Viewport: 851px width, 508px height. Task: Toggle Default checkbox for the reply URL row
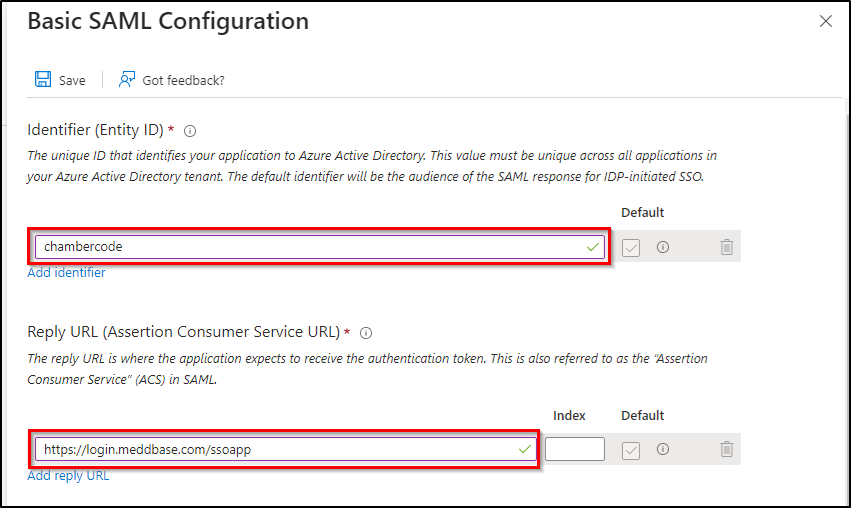point(631,450)
